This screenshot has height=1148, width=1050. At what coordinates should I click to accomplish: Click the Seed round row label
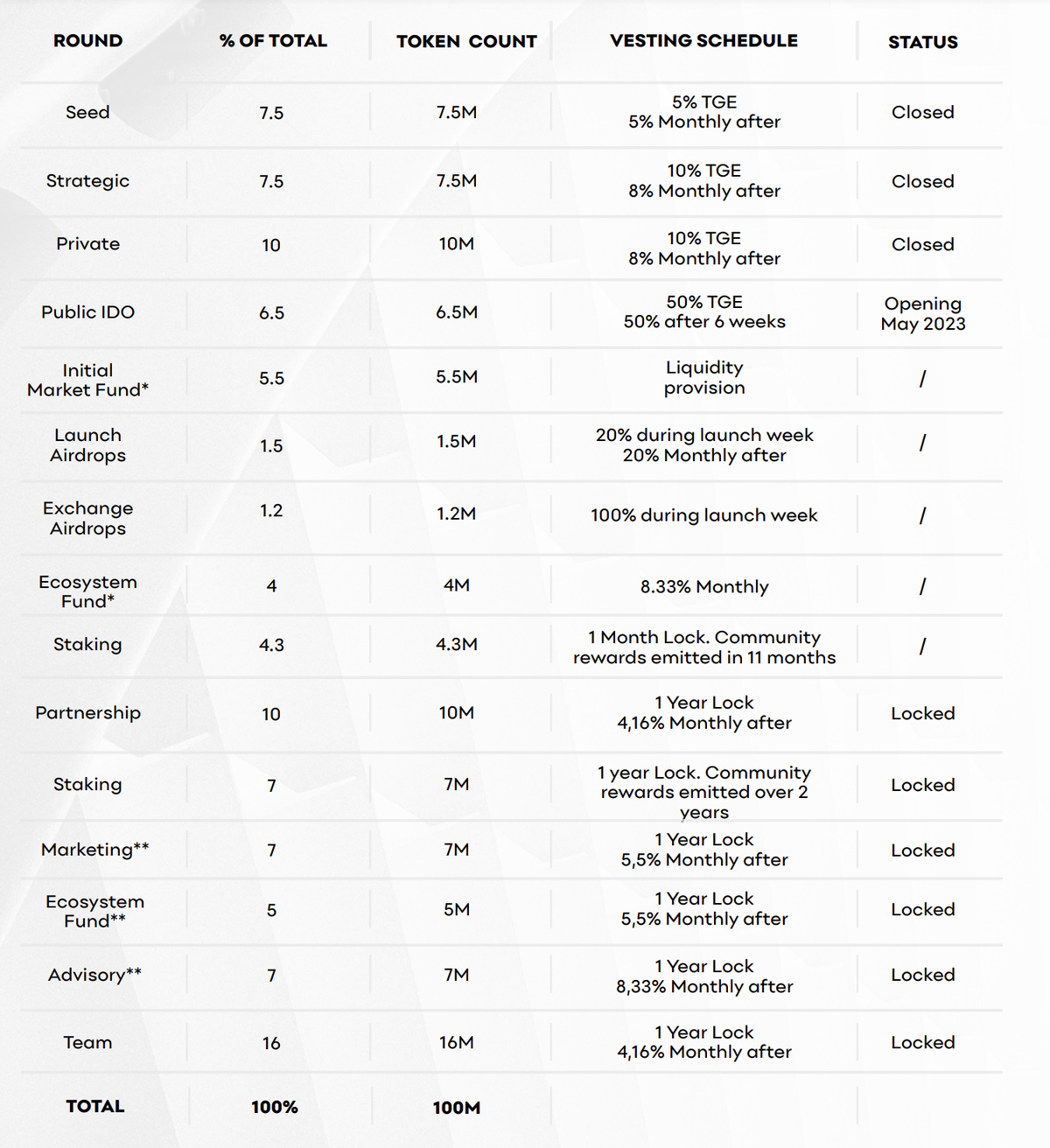87,112
